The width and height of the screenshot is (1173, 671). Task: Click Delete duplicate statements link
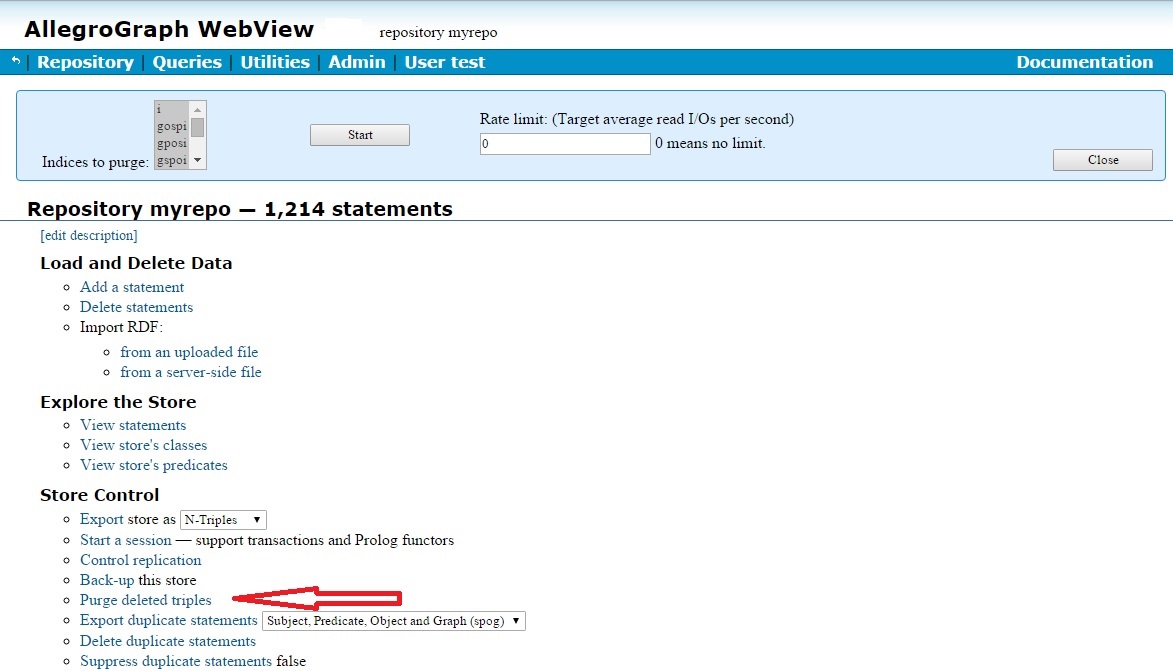pyautogui.click(x=168, y=641)
